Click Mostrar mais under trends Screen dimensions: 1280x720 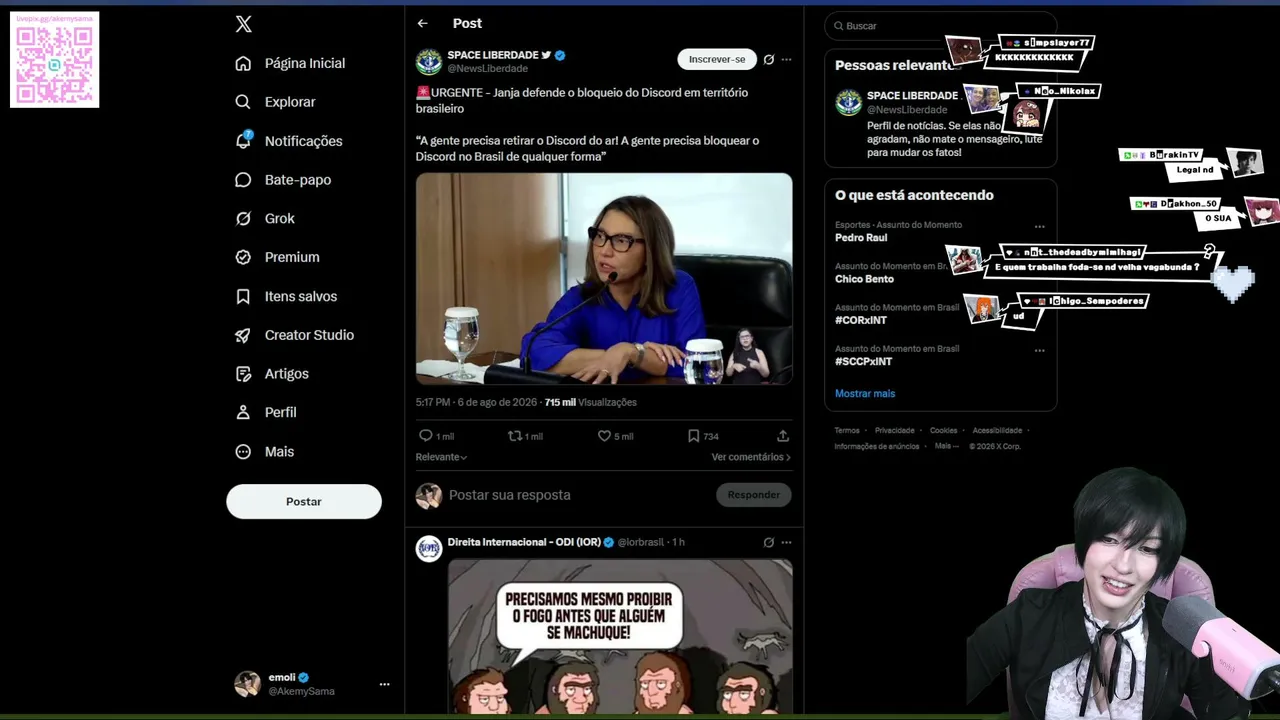click(865, 394)
